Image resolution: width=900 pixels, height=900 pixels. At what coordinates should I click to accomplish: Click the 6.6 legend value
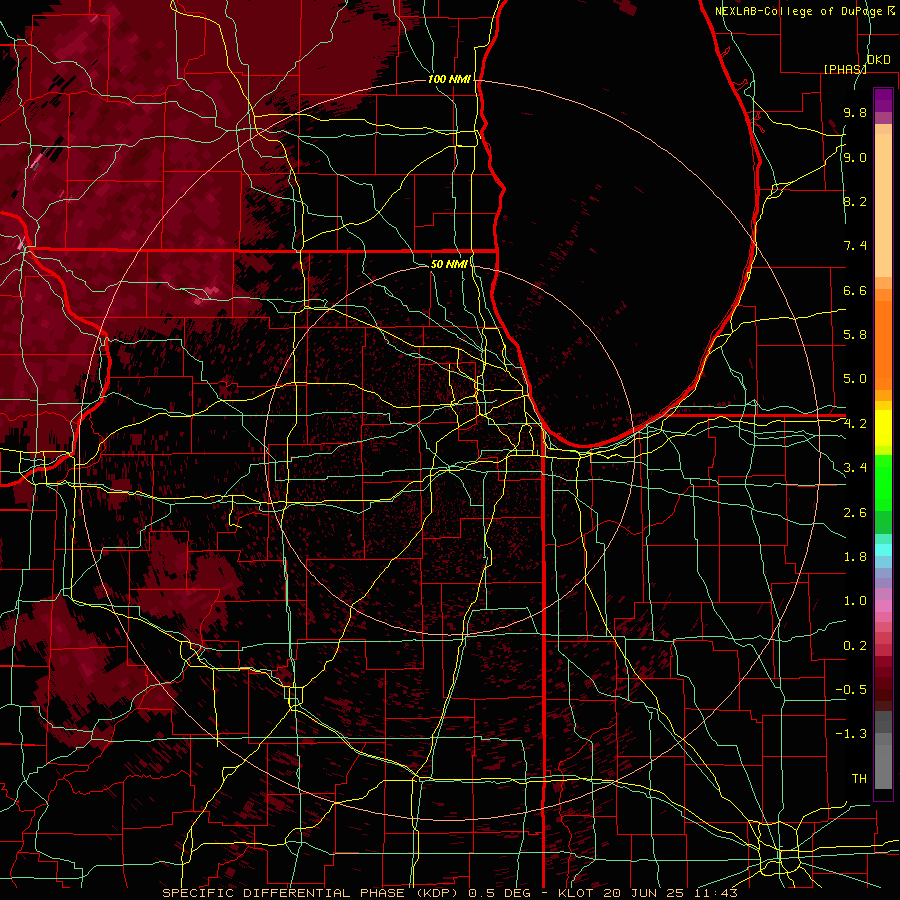tap(855, 290)
